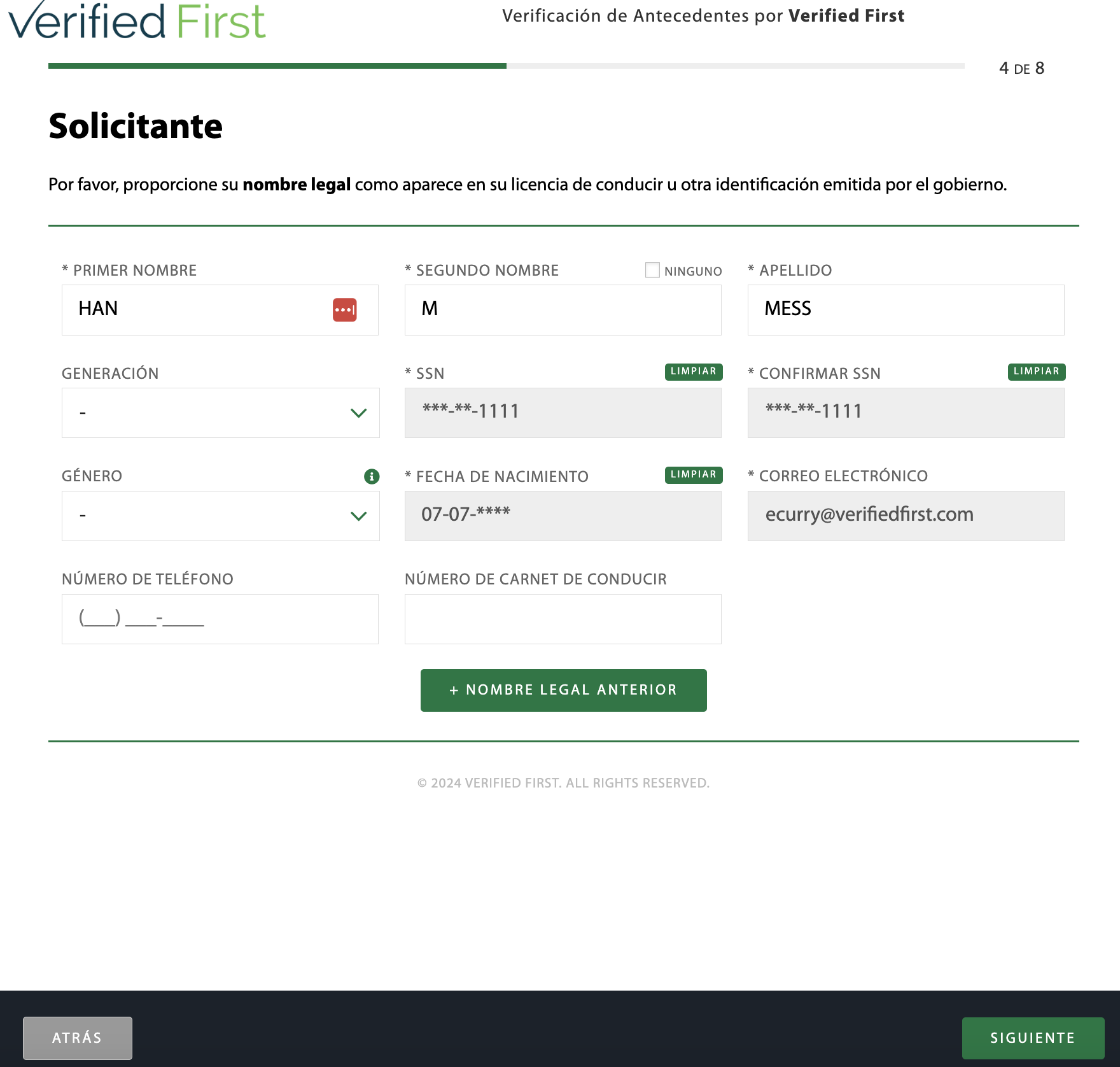Clear Fecha de Nacimiento with Limpiar
The height and width of the screenshot is (1067, 1120).
[x=693, y=475]
